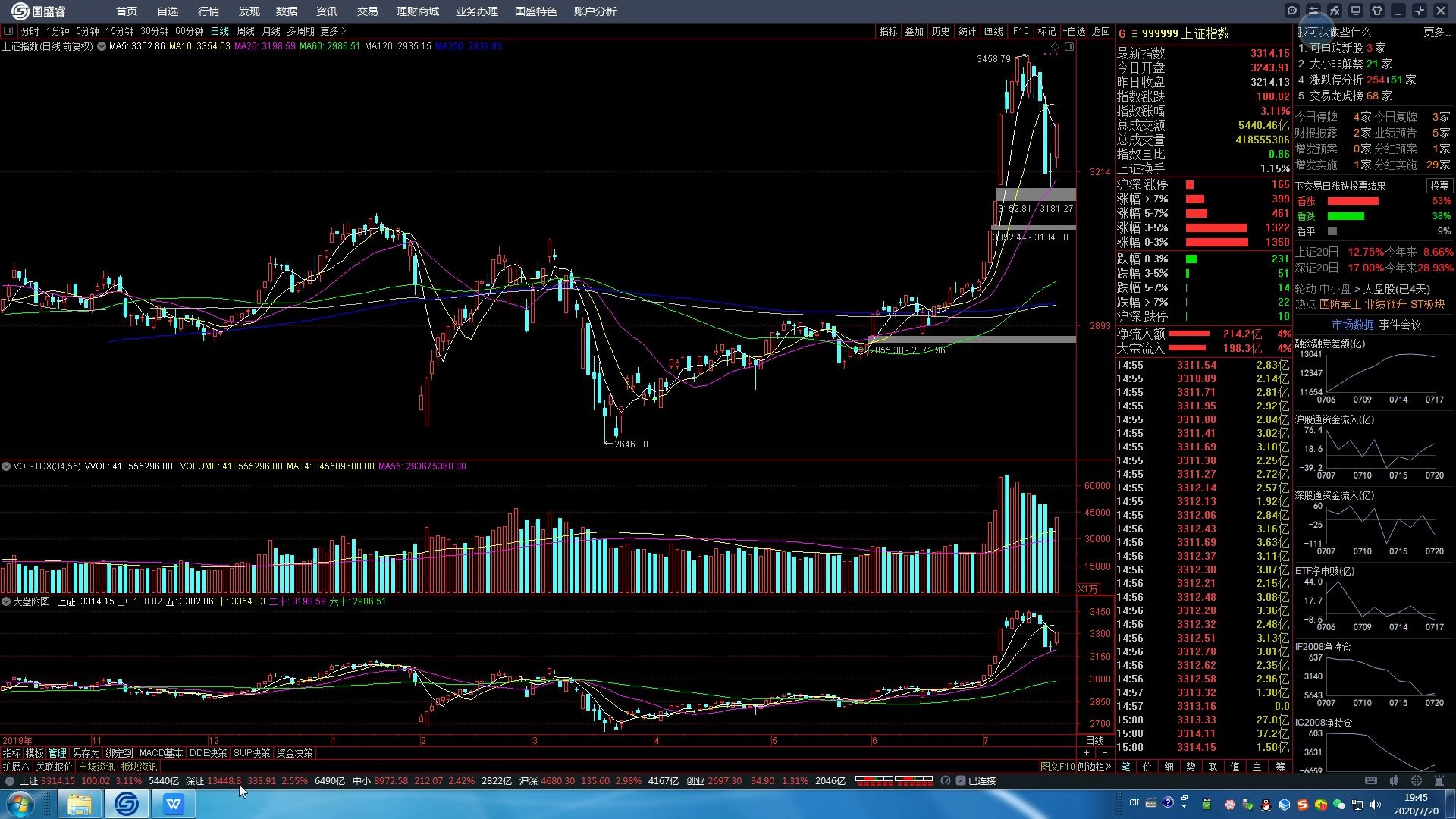Click the Sogou input tray icon
This screenshot has height=819, width=1456.
pyautogui.click(x=1303, y=804)
